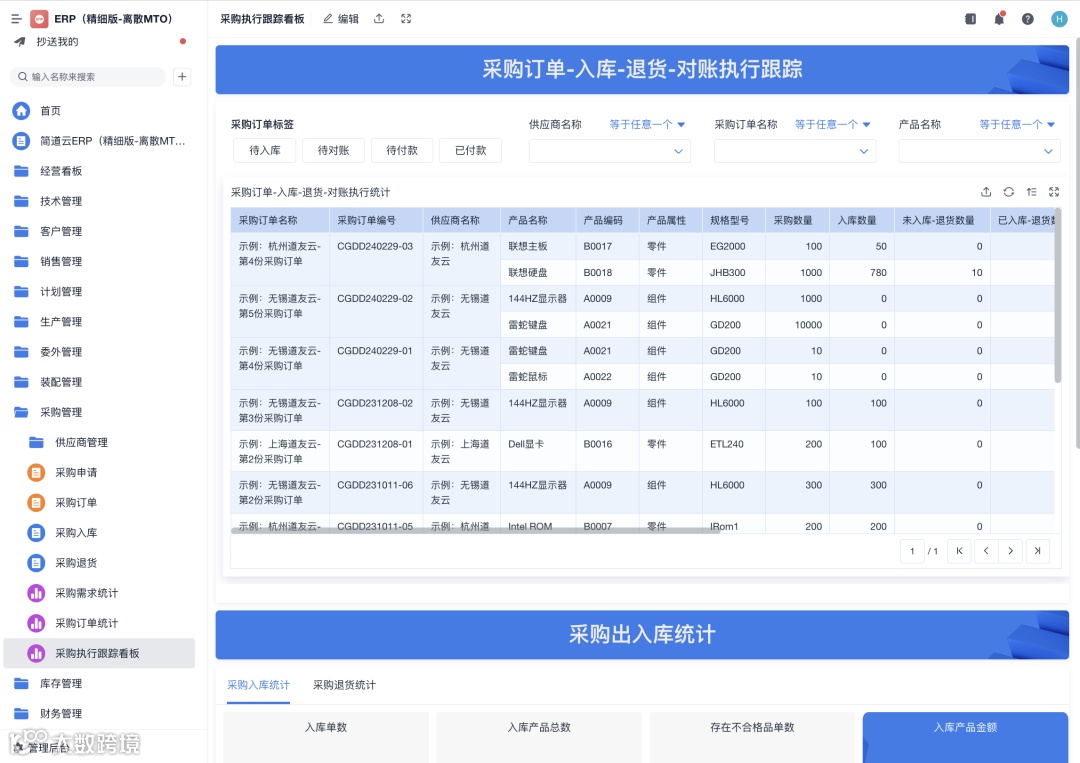Expand the 库存管理 folder

(61, 683)
